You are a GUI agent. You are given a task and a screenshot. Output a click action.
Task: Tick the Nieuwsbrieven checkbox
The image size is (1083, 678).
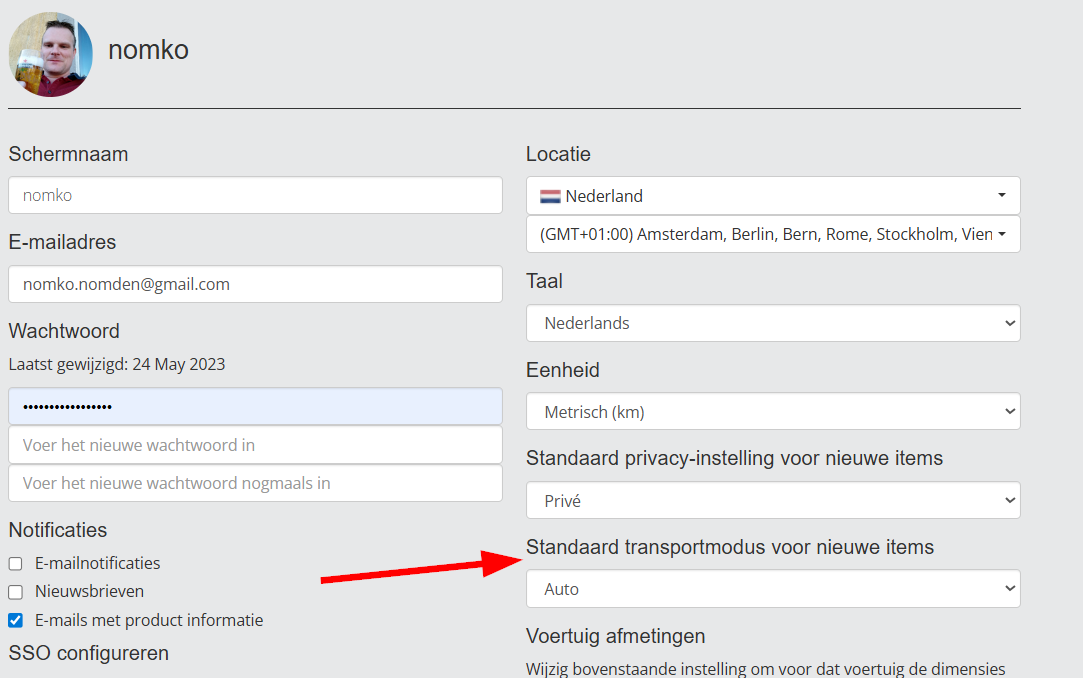16,592
